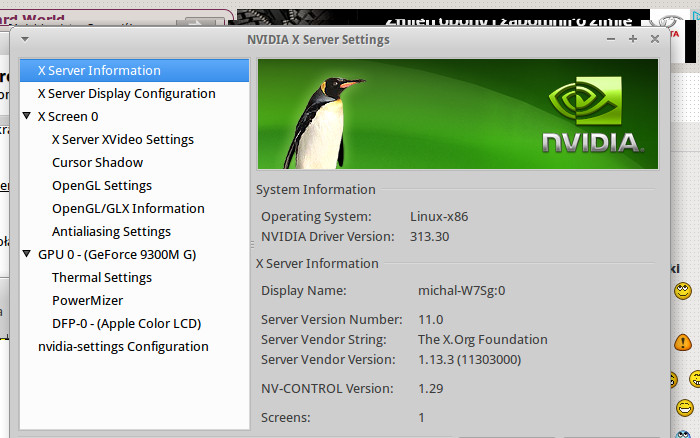Click the driver version value 313.30
This screenshot has height=438, width=700.
[x=429, y=237]
